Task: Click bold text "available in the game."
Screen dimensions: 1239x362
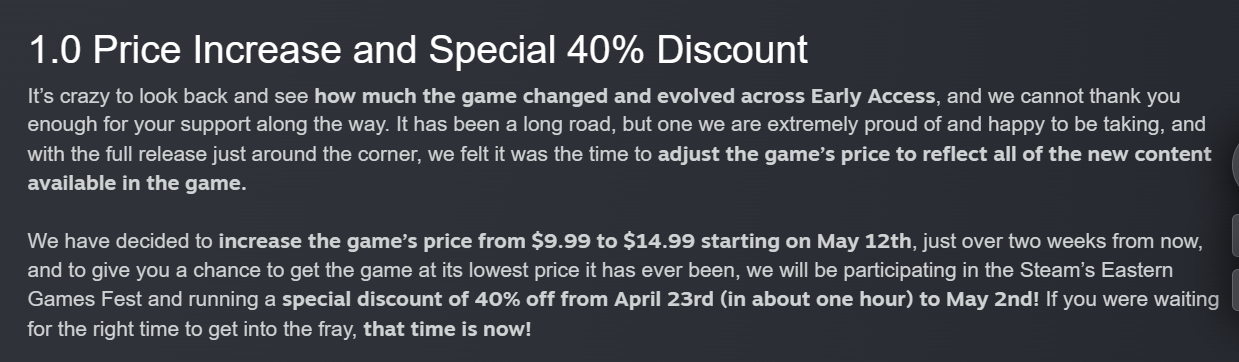Action: [x=137, y=184]
